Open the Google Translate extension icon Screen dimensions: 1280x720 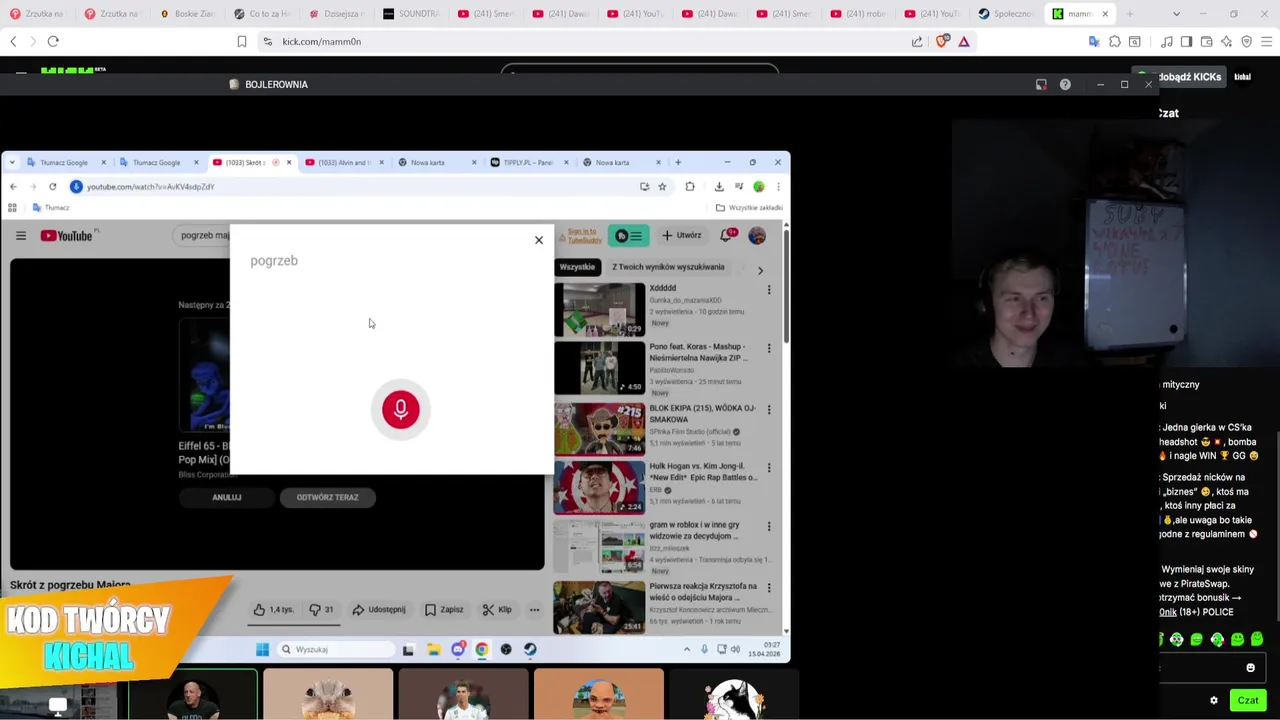pos(1094,41)
